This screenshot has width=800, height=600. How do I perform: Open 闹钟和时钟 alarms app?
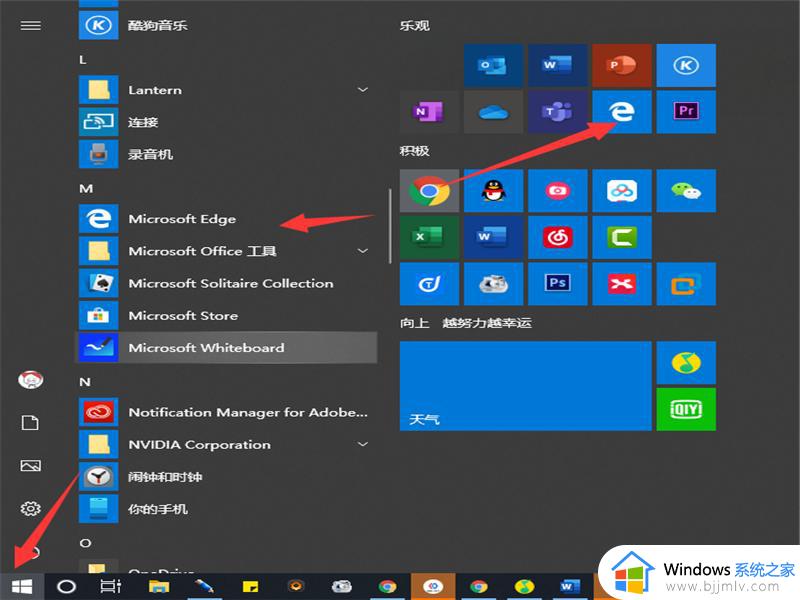click(x=227, y=477)
